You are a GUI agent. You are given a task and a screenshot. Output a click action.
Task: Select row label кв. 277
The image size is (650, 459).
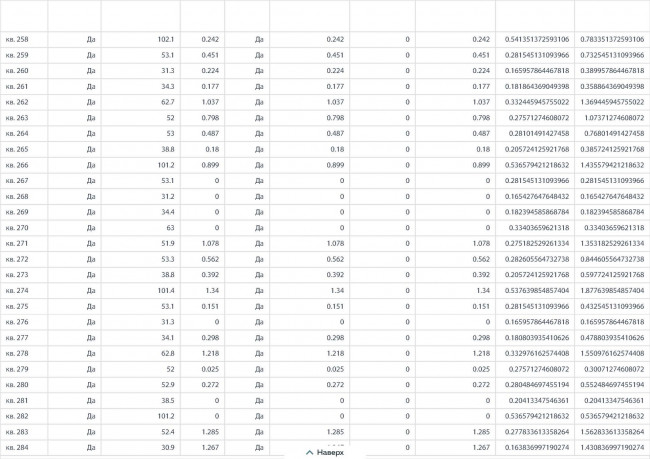[x=17, y=338]
